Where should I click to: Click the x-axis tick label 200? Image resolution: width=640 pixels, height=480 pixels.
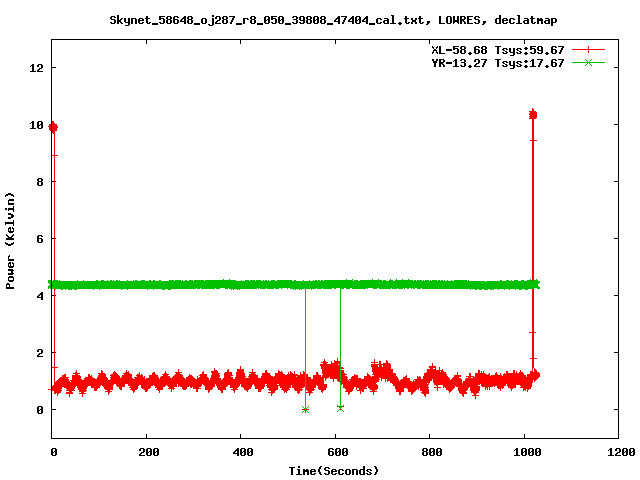pyautogui.click(x=149, y=452)
